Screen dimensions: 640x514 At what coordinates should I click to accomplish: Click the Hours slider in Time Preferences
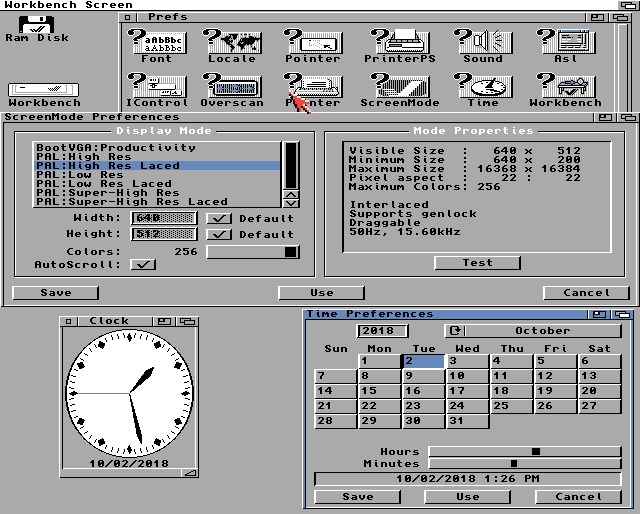pyautogui.click(x=524, y=451)
